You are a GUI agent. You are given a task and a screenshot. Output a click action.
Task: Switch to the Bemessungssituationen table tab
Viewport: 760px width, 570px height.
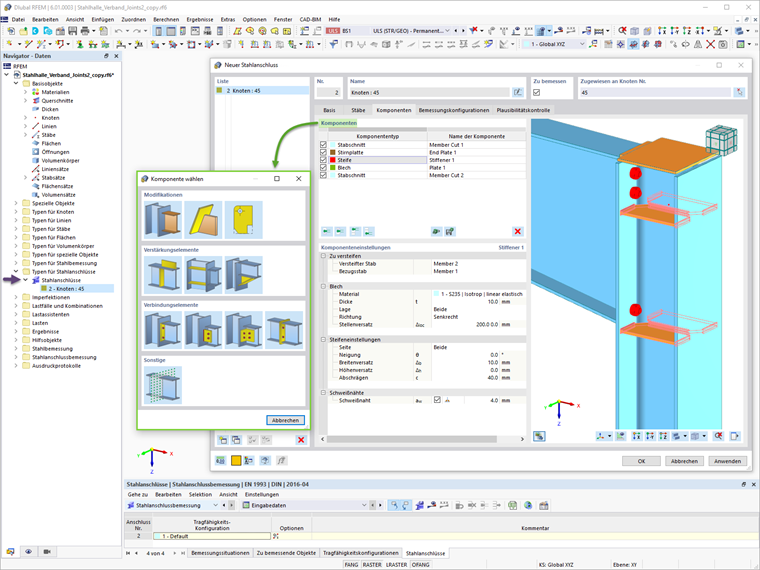220,553
